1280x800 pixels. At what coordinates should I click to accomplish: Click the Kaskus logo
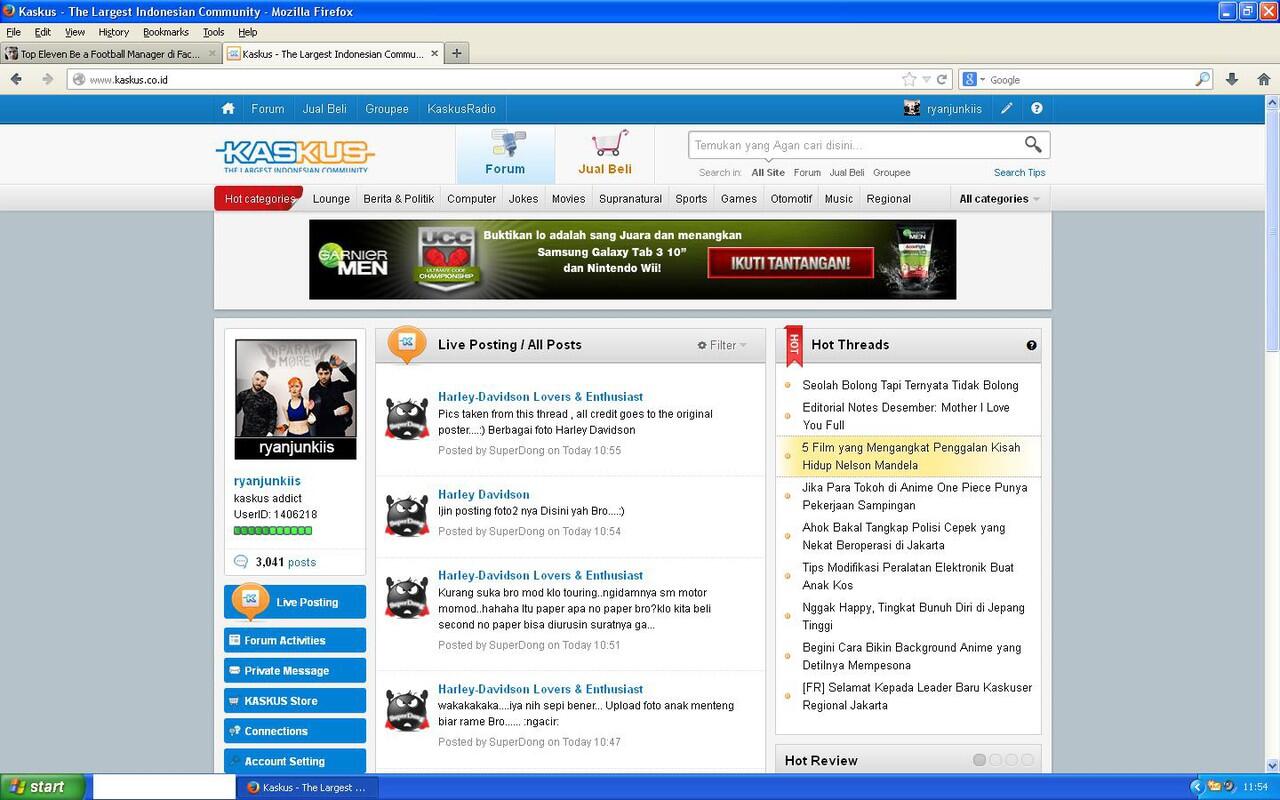[x=295, y=156]
